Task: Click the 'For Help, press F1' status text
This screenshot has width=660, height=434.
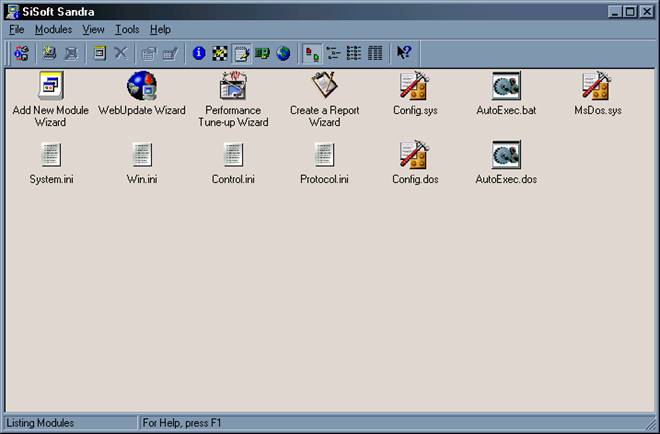Action: coord(182,423)
